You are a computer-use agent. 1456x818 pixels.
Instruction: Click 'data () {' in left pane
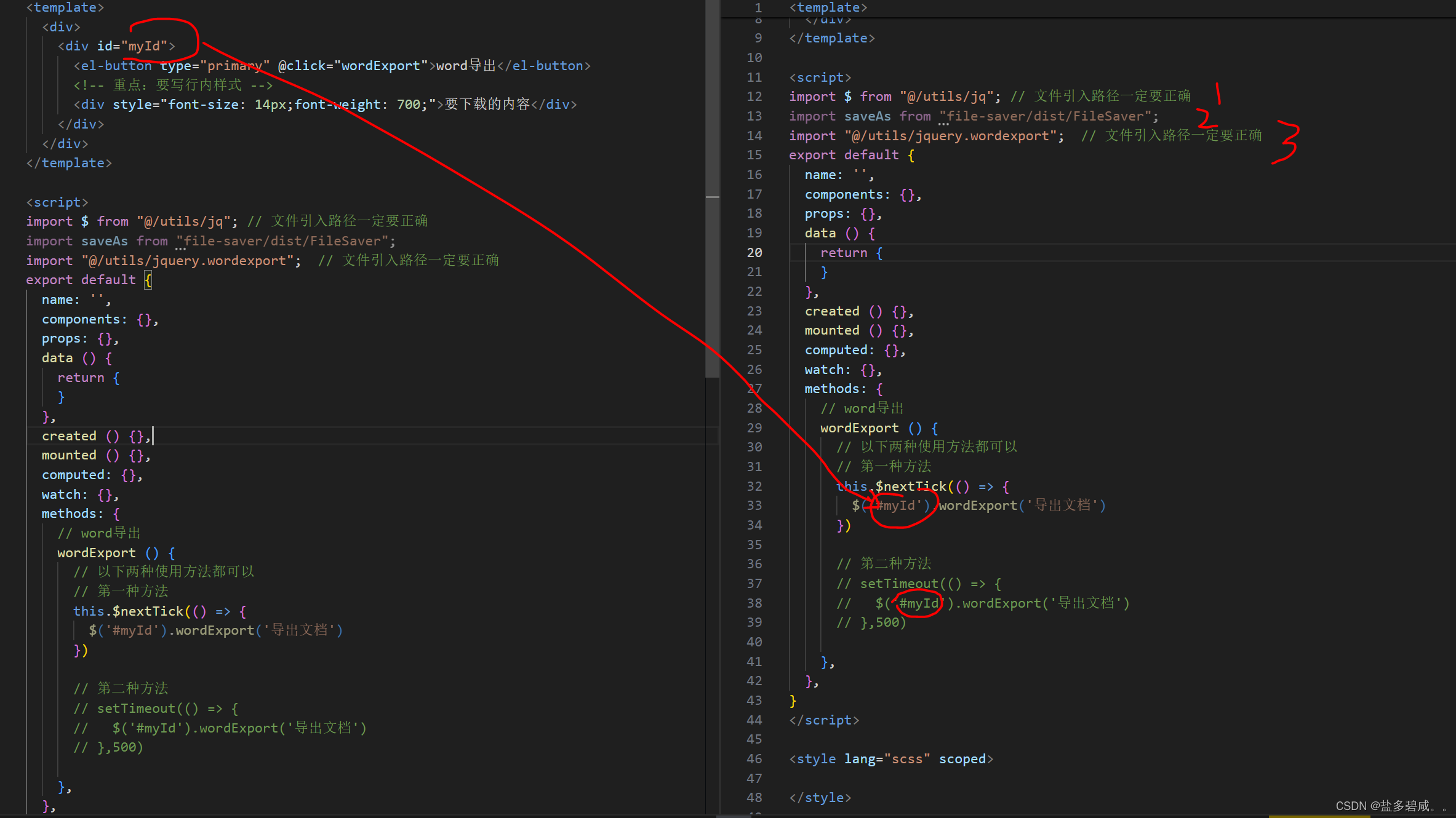point(77,358)
